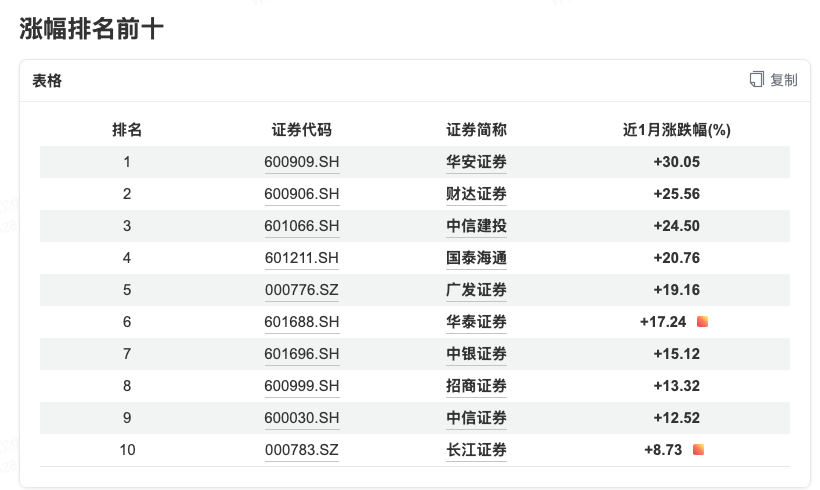Click the 证券代码 column header

(x=302, y=130)
